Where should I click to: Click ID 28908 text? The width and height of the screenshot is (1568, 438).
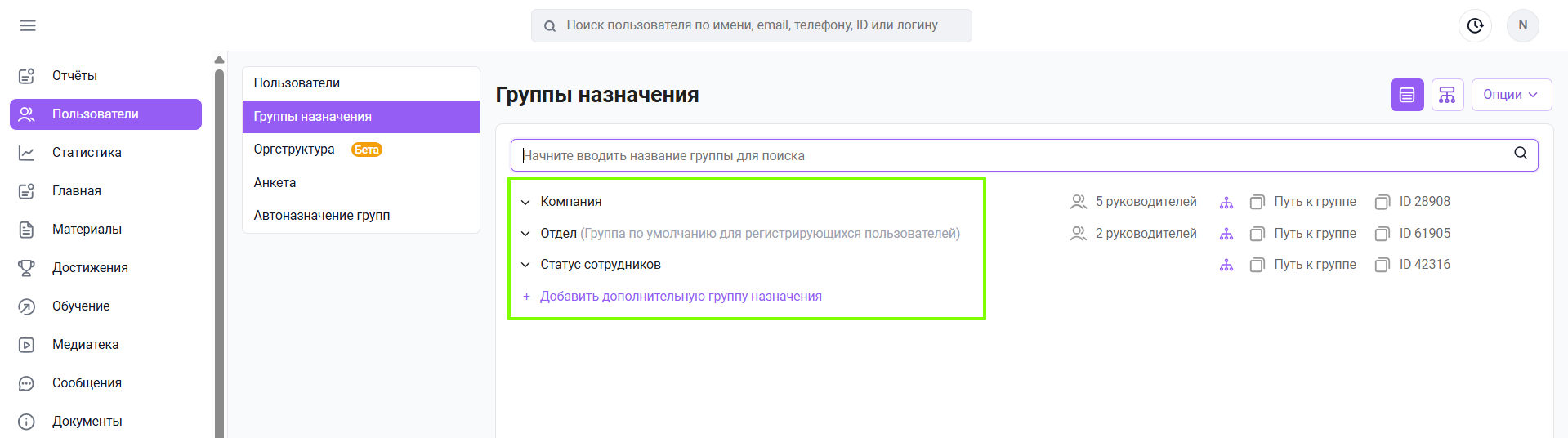point(1424,202)
